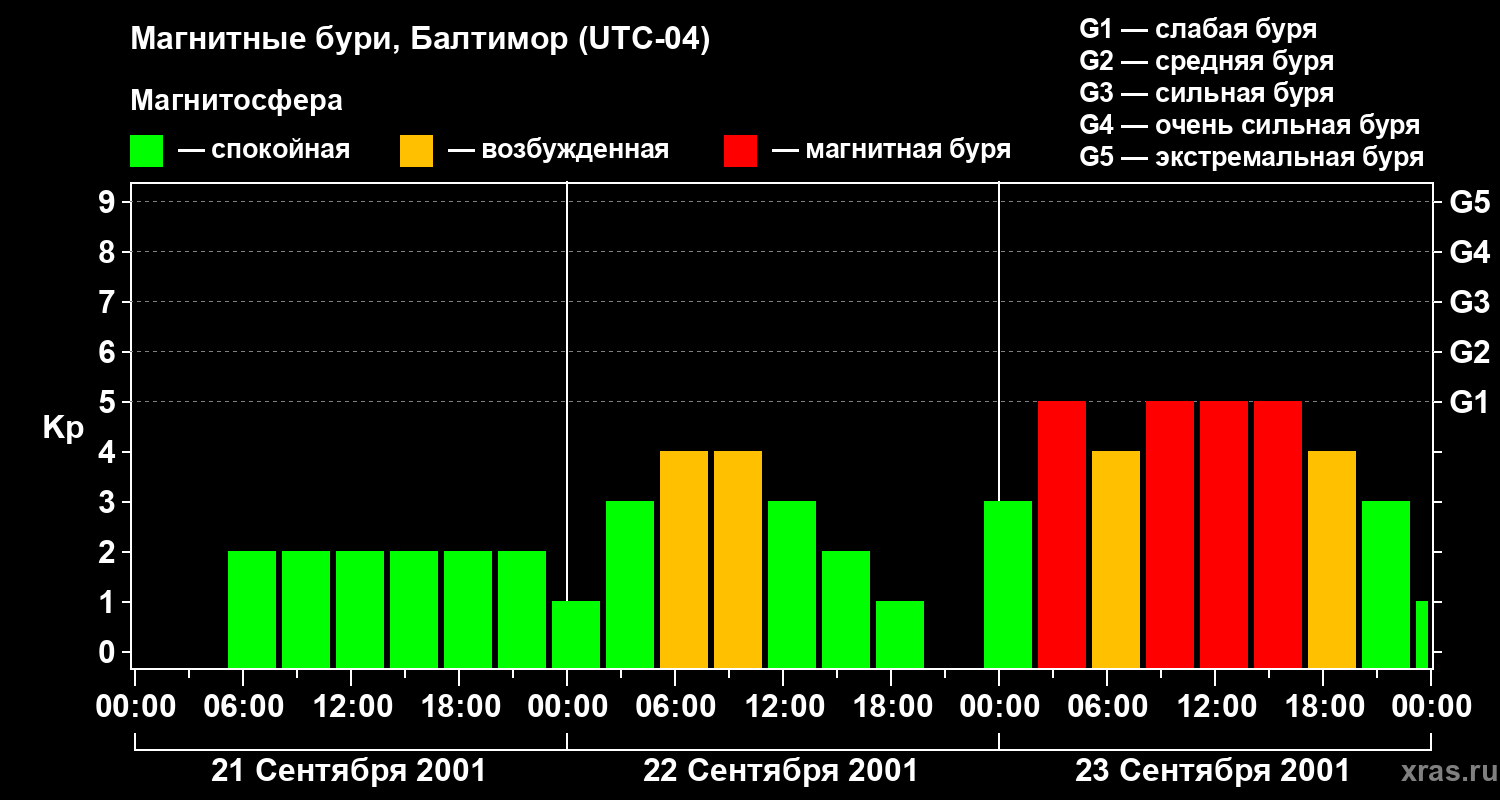Click the '— спокойная' legend label
Image resolution: width=1500 pixels, height=800 pixels.
pos(264,150)
